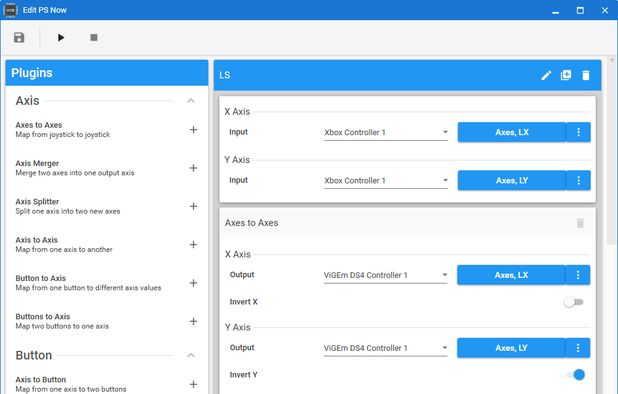The width and height of the screenshot is (618, 394).
Task: Open Y Axis output ViGEm device dropdown
Action: [x=385, y=348]
